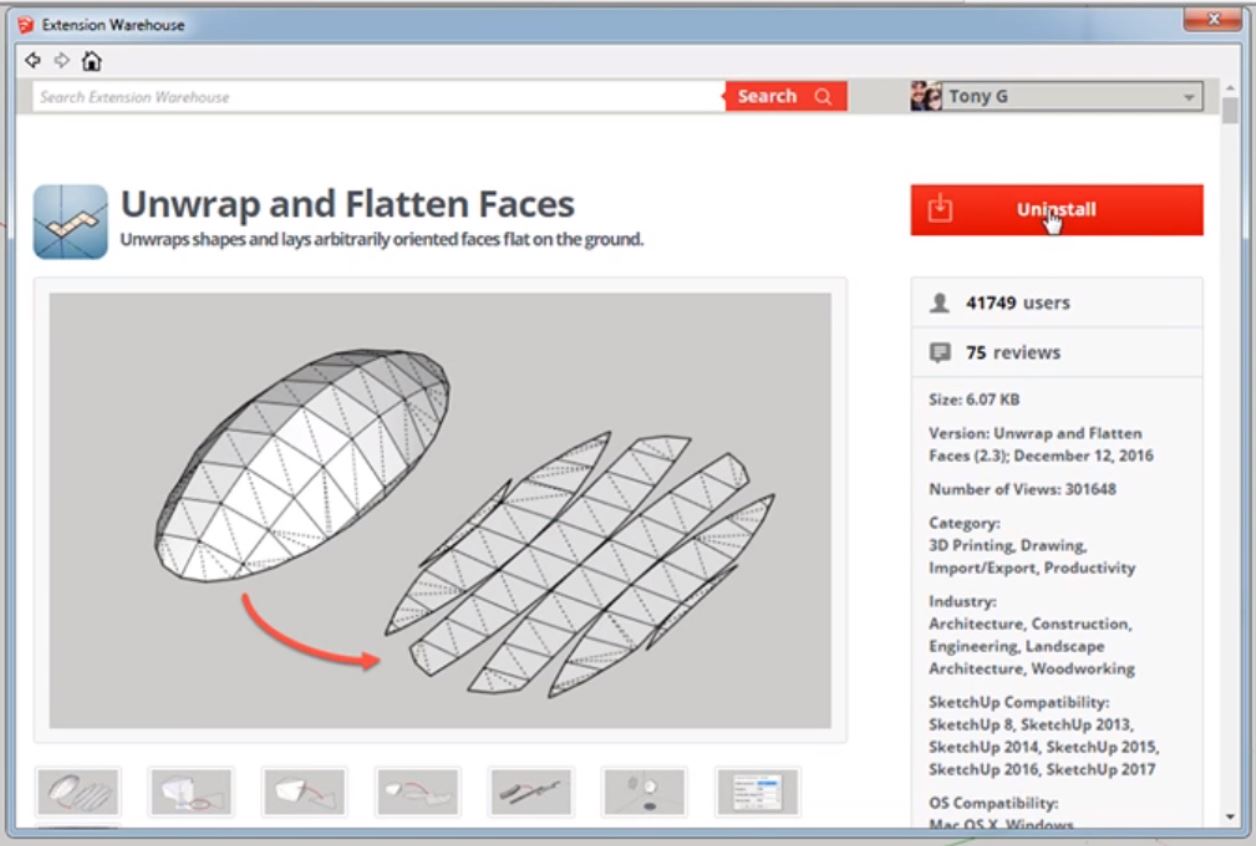Click the user silhouette icon beside users count

point(939,303)
